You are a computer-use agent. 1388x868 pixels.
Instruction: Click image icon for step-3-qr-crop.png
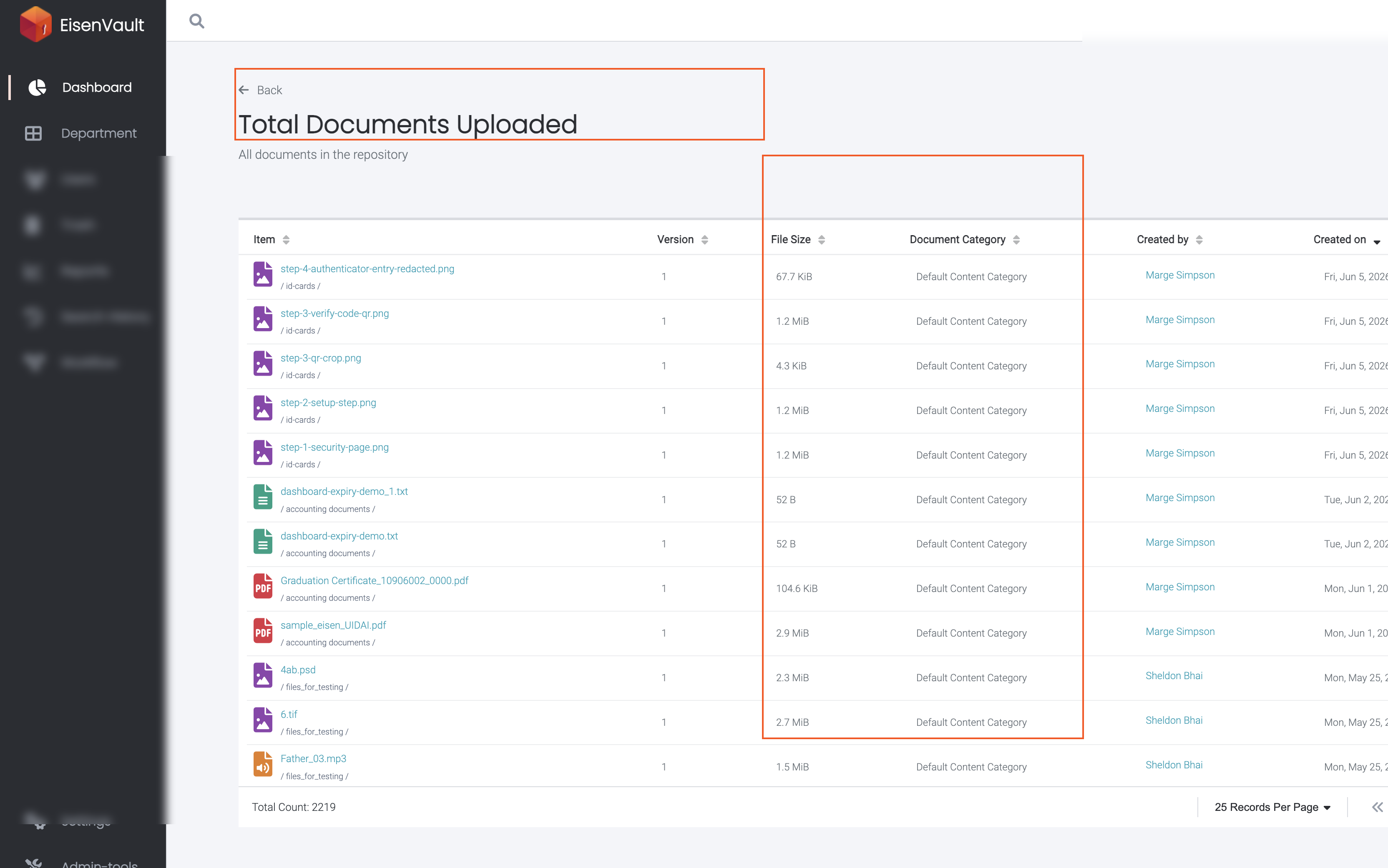click(263, 364)
